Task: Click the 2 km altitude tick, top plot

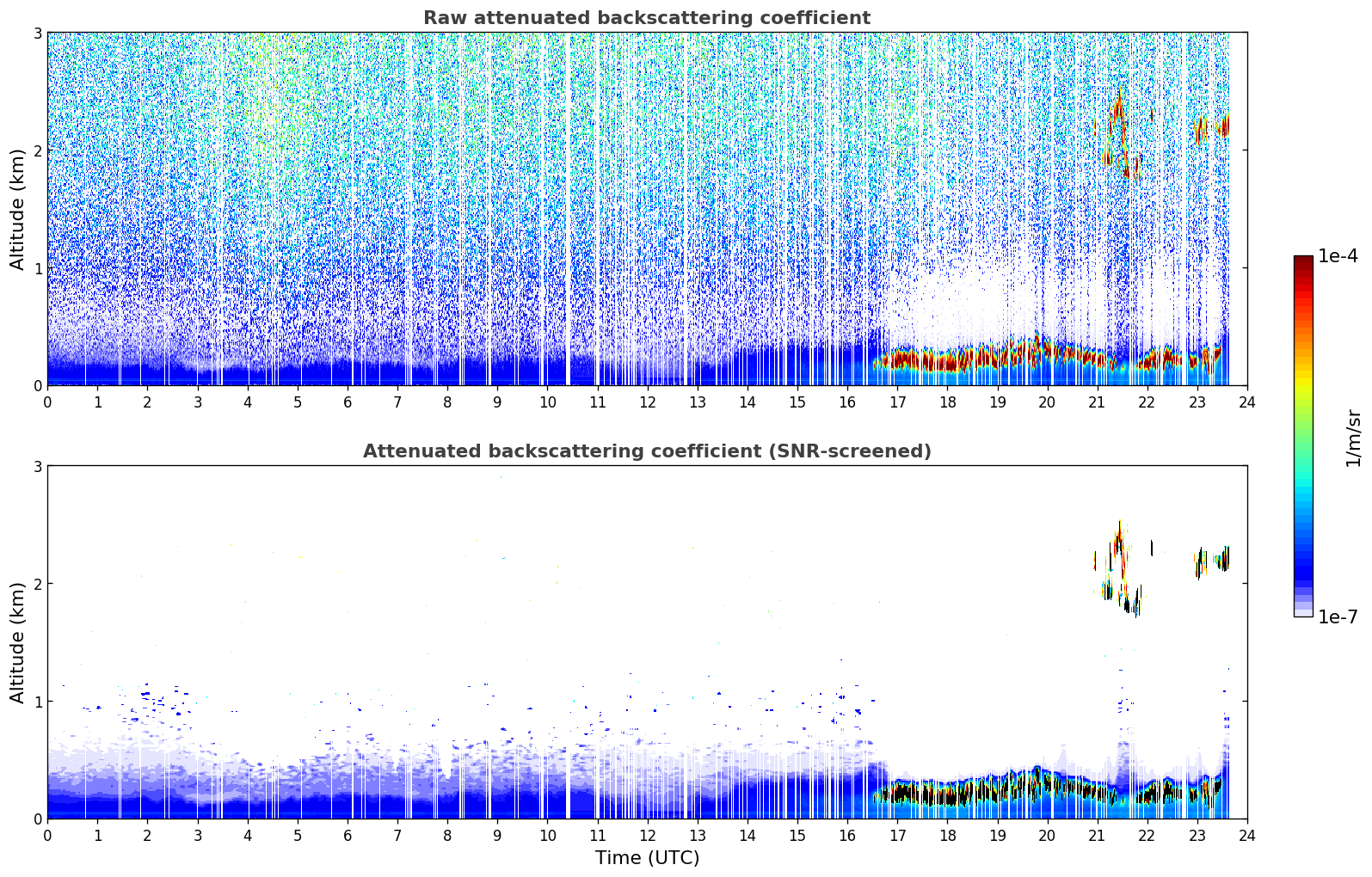Action: pos(37,150)
